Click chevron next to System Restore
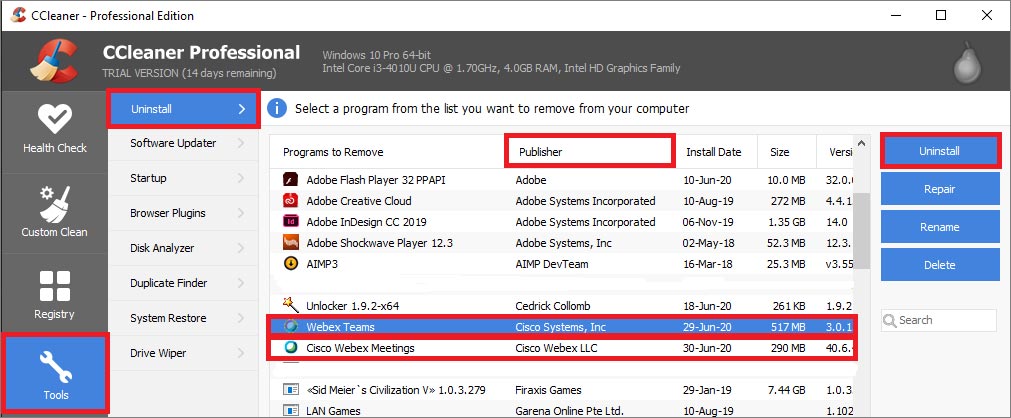 point(242,318)
